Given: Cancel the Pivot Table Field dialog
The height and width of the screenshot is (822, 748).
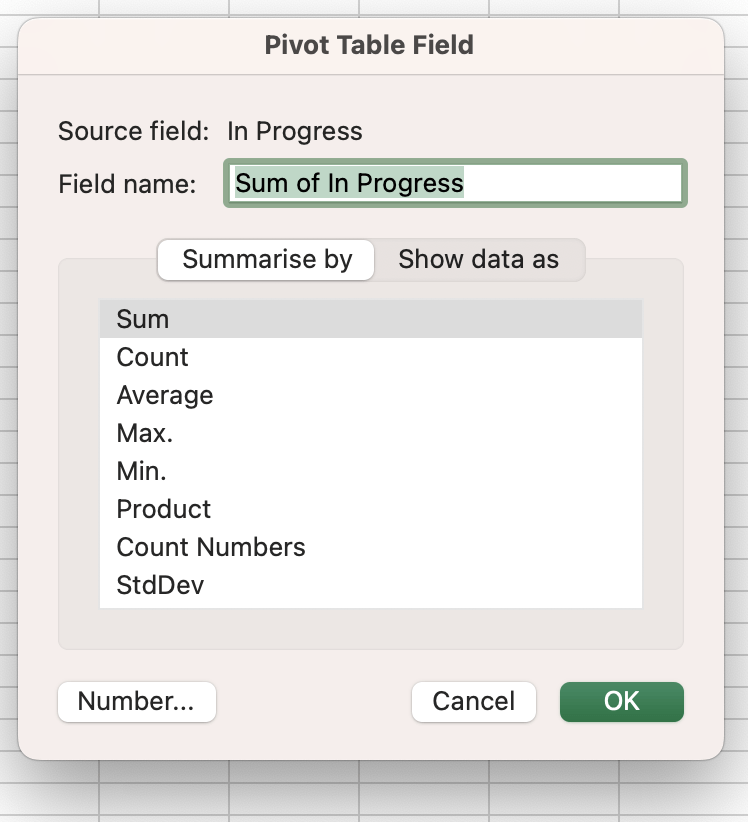Looking at the screenshot, I should point(474,702).
